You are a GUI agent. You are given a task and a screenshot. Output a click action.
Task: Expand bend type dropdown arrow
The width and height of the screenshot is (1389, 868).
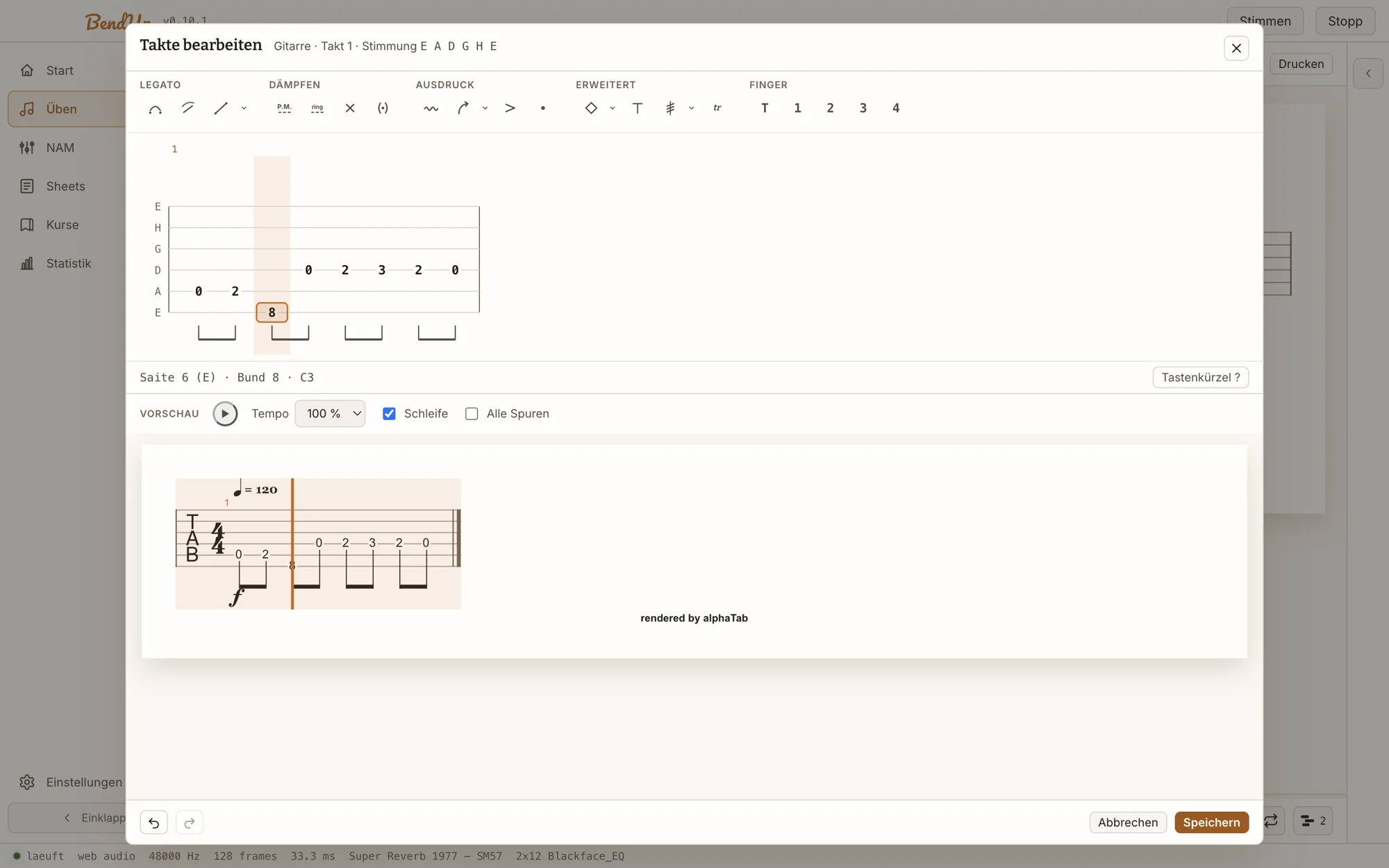pos(485,108)
